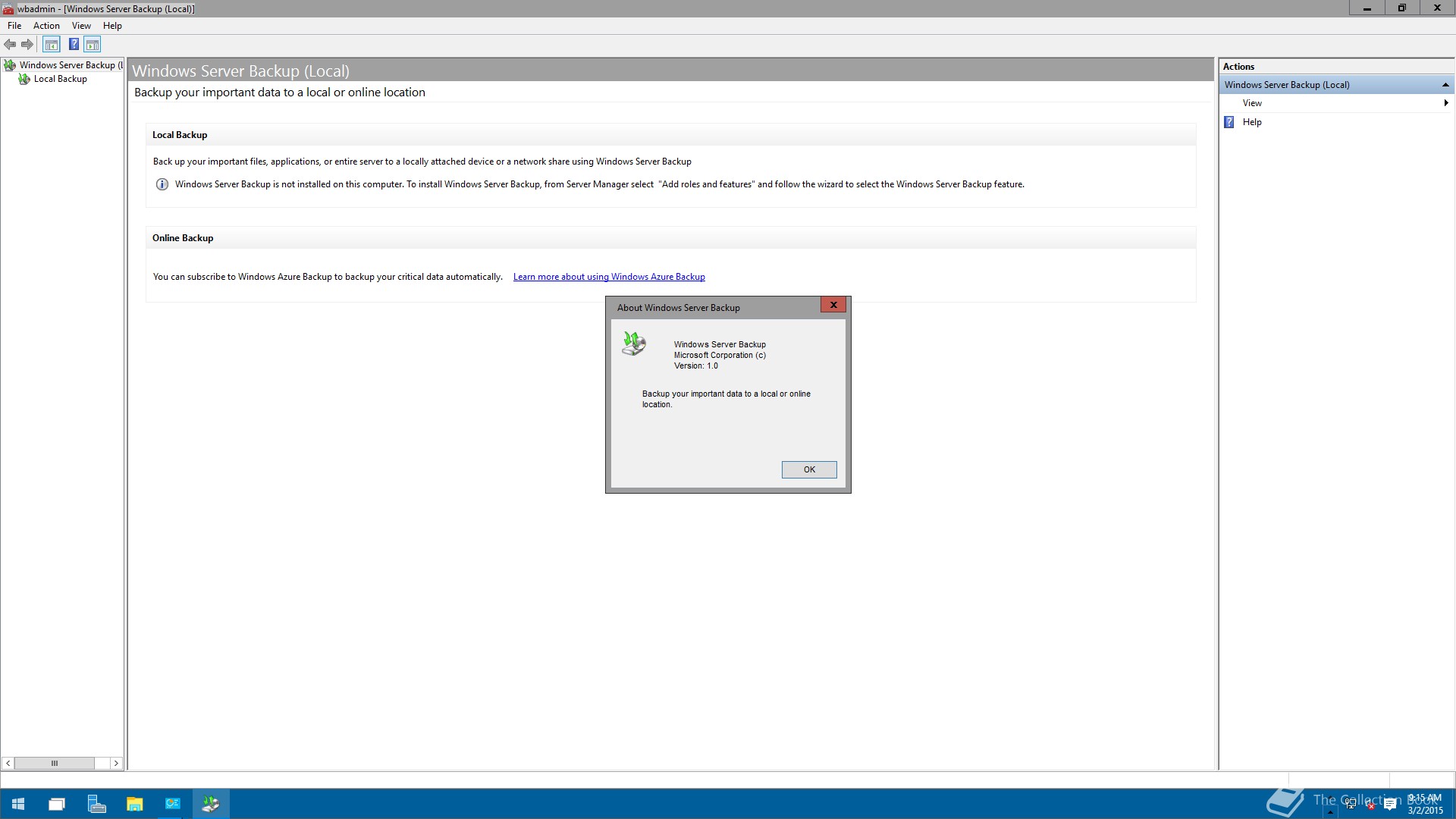Go forward with the toolbar Forward arrow

tap(27, 45)
